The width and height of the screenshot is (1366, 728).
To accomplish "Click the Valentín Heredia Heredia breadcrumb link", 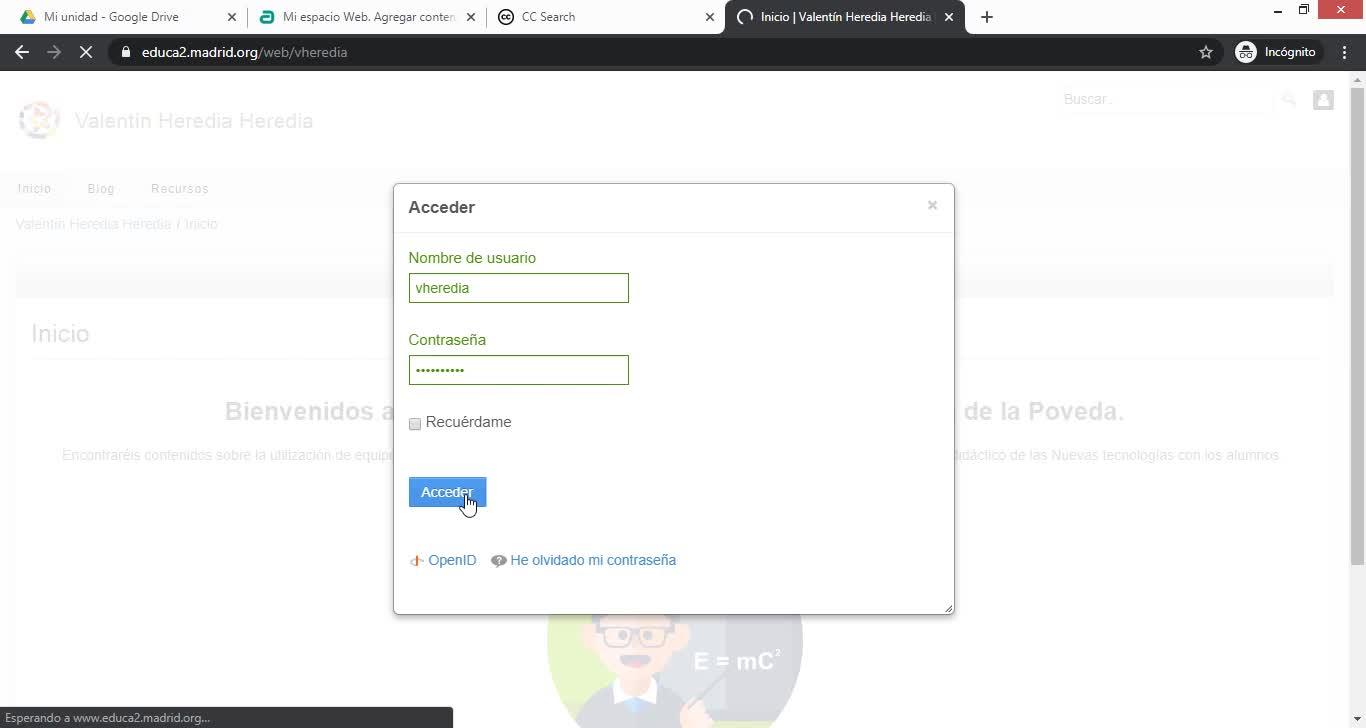I will pos(94,224).
